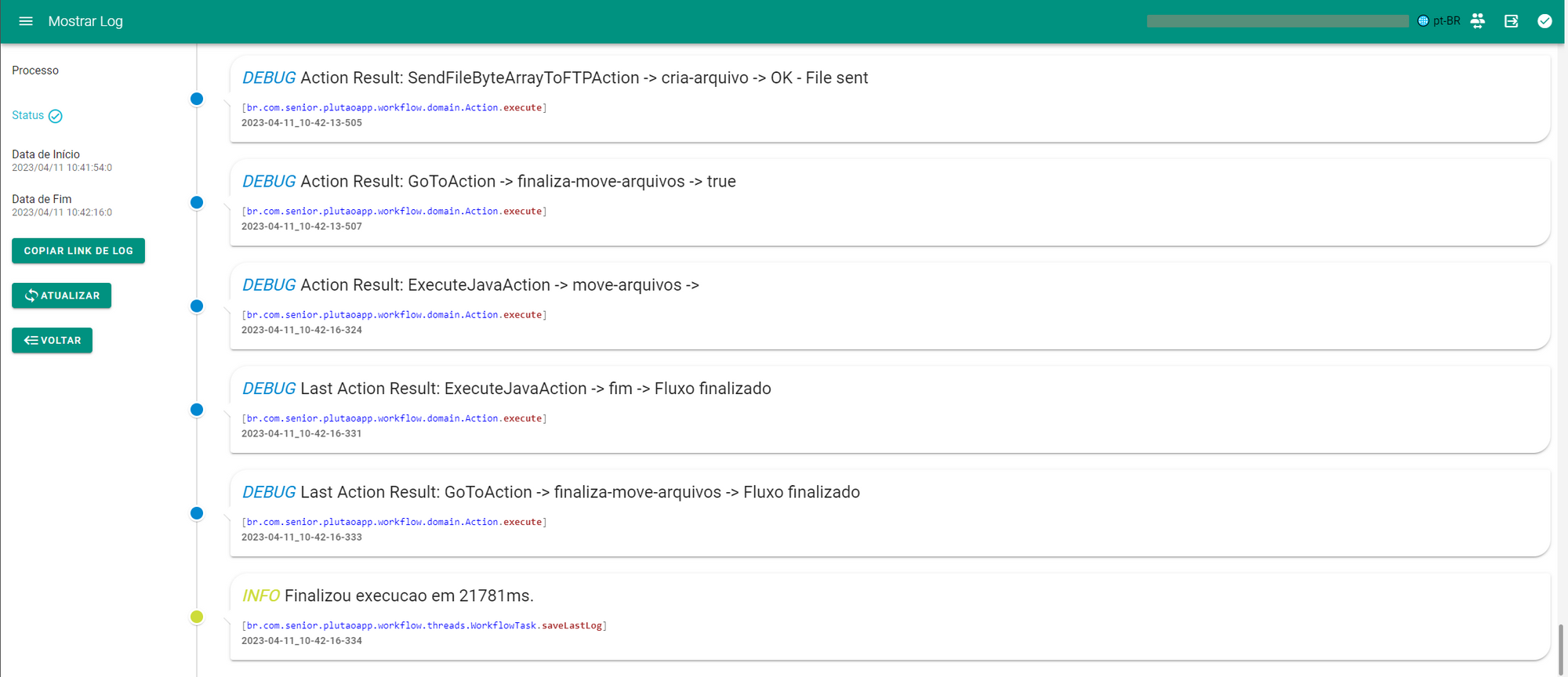
Task: Click timestamp 2023-04-11_10-42-13-507
Action: tap(302, 226)
